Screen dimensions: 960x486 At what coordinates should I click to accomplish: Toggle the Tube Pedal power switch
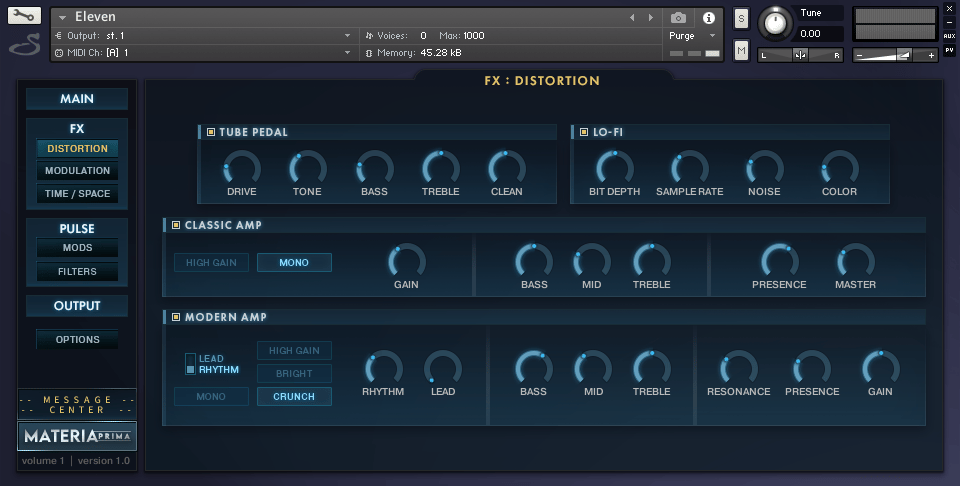click(211, 132)
